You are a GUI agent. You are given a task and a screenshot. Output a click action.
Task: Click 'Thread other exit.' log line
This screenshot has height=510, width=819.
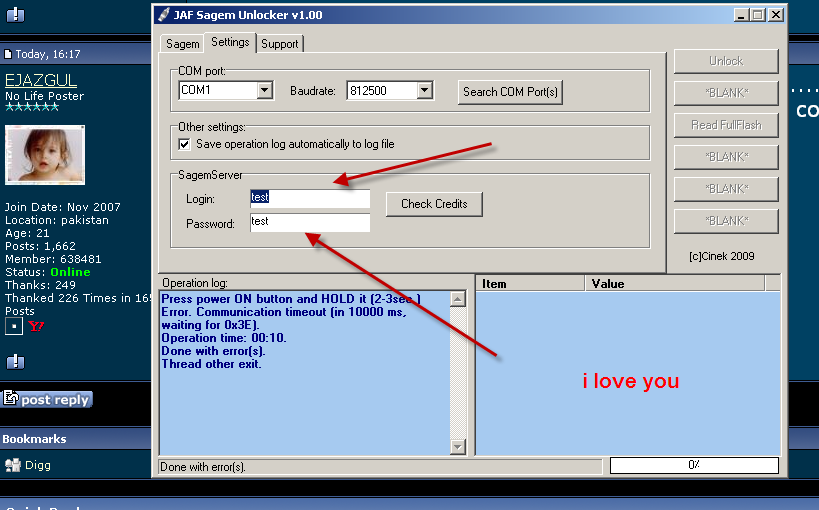pos(211,364)
